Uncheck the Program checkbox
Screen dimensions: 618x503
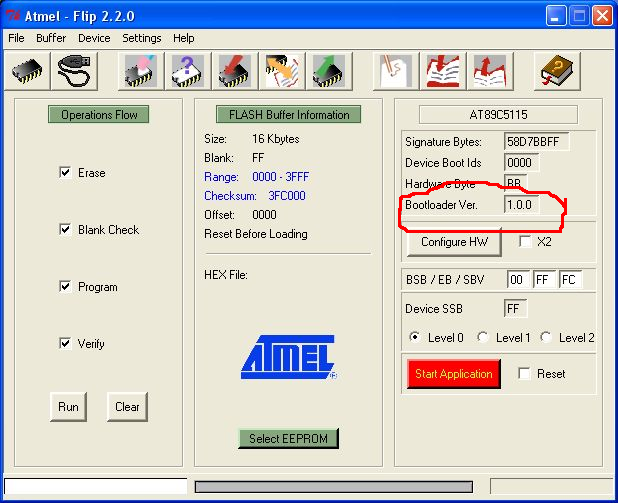(65, 286)
